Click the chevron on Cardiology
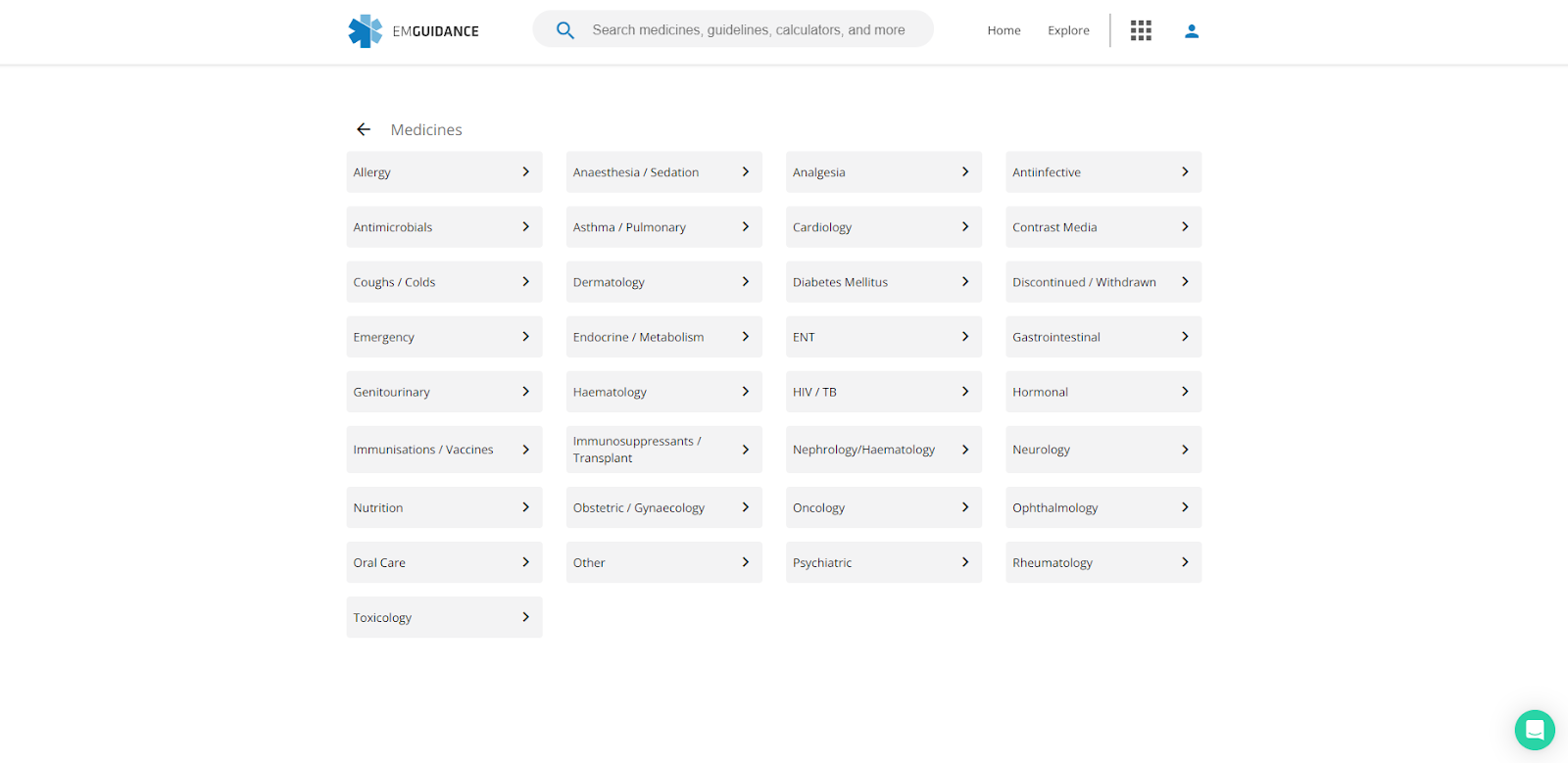The height and width of the screenshot is (763, 1568). click(x=965, y=226)
